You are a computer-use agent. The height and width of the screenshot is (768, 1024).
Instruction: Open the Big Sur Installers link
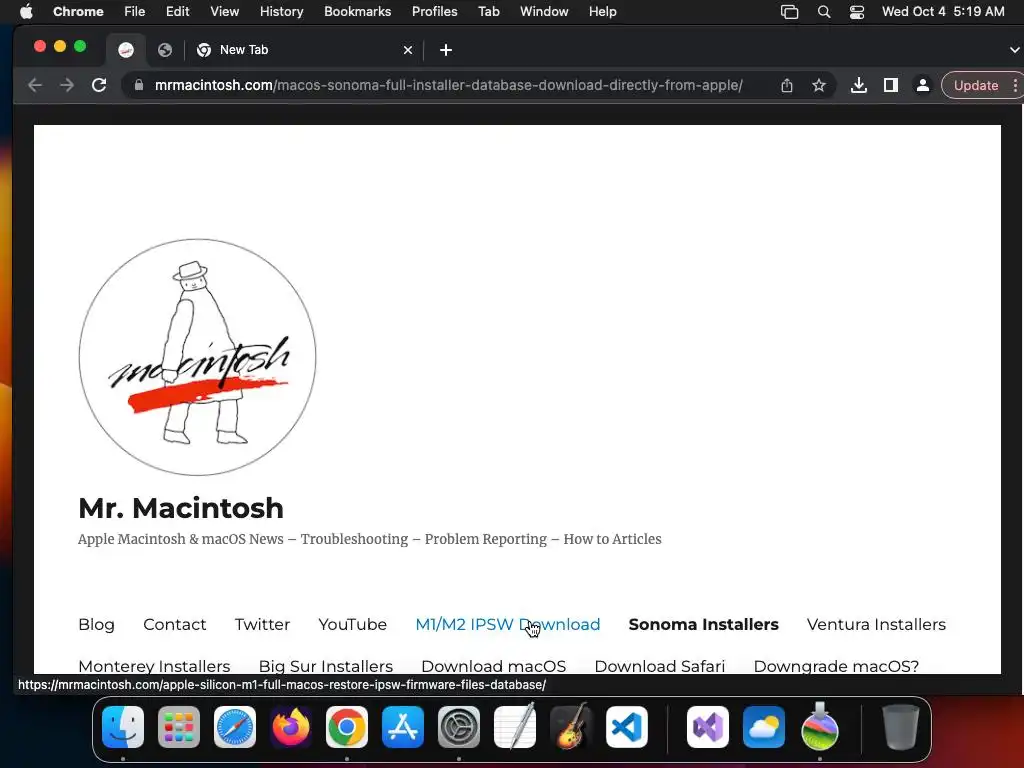(x=326, y=665)
